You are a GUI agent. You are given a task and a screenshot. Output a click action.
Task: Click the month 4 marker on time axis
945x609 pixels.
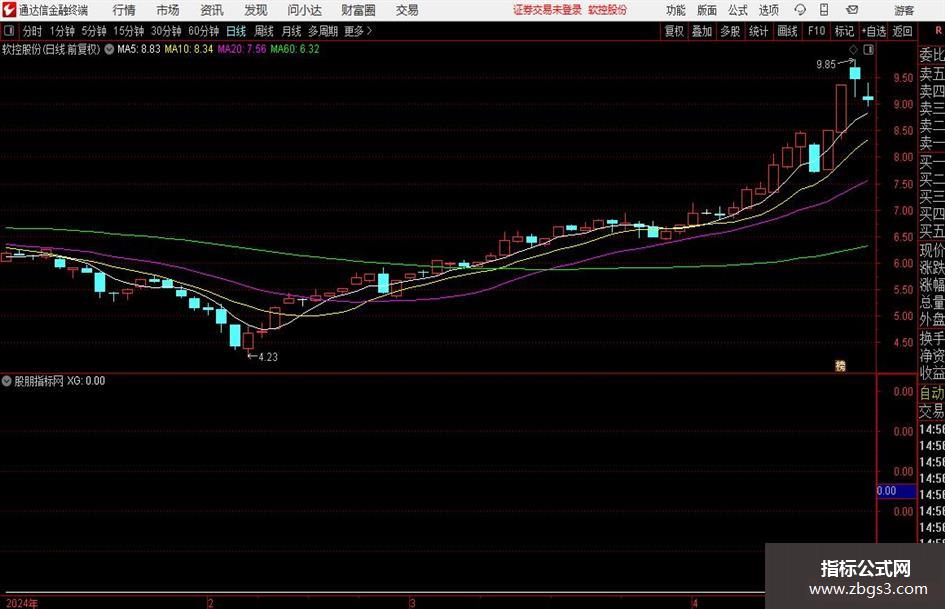(695, 603)
